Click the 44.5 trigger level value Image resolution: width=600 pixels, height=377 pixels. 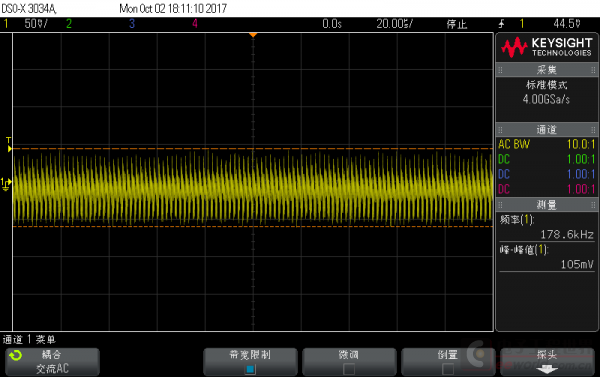point(567,24)
